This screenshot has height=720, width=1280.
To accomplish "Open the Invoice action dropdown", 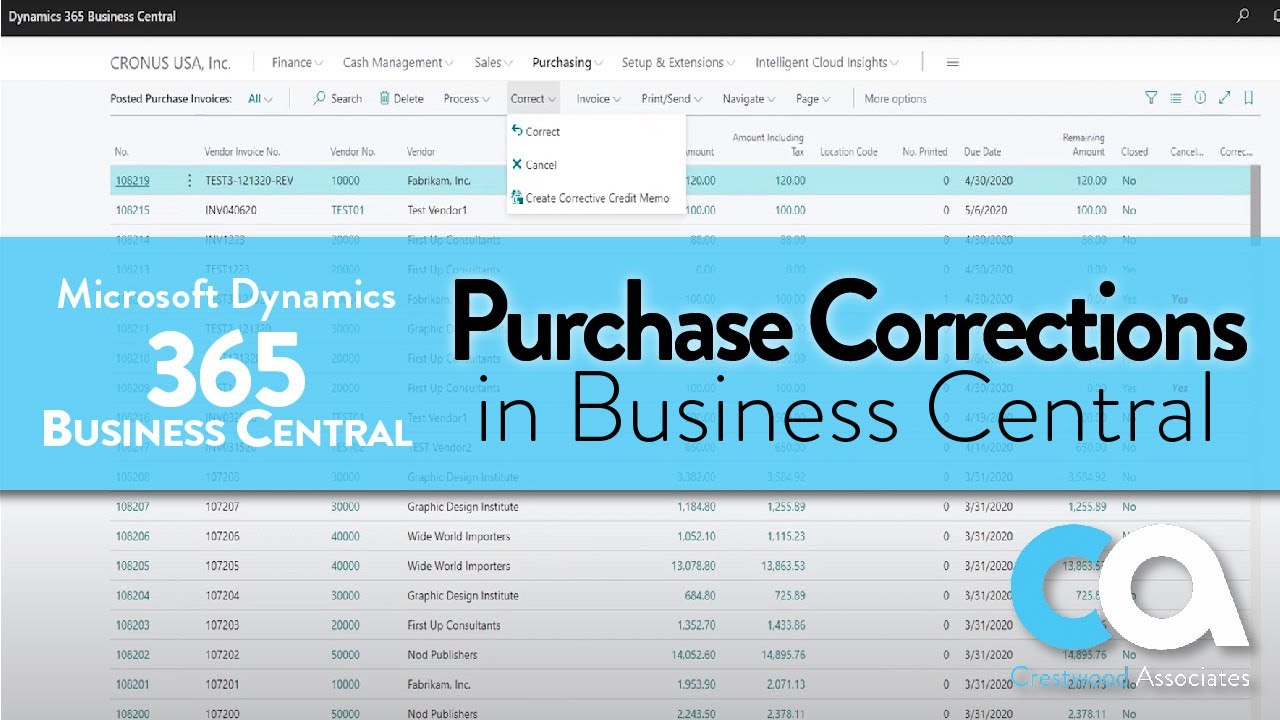I will pos(599,99).
